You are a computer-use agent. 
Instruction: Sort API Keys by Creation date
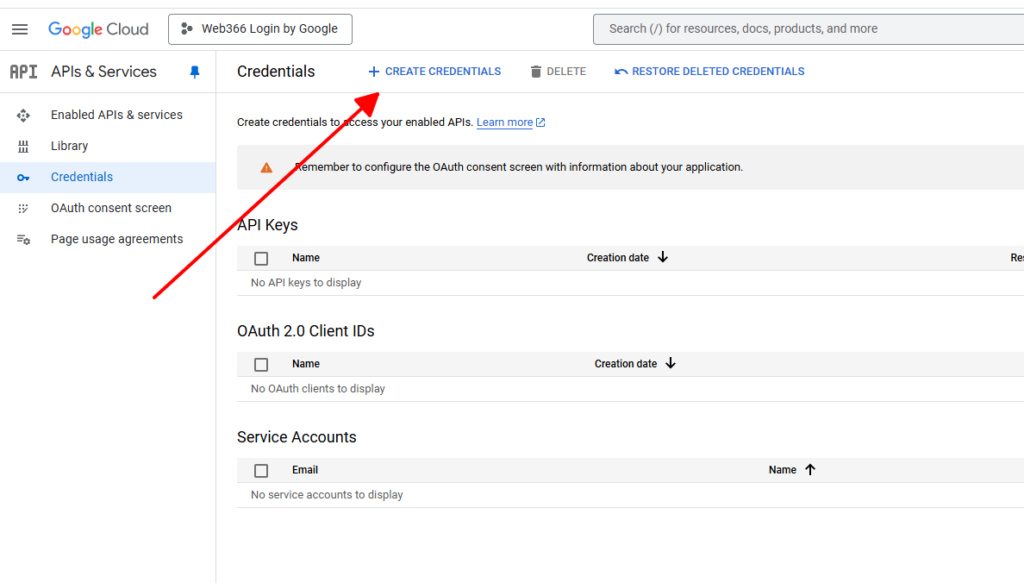pos(618,258)
